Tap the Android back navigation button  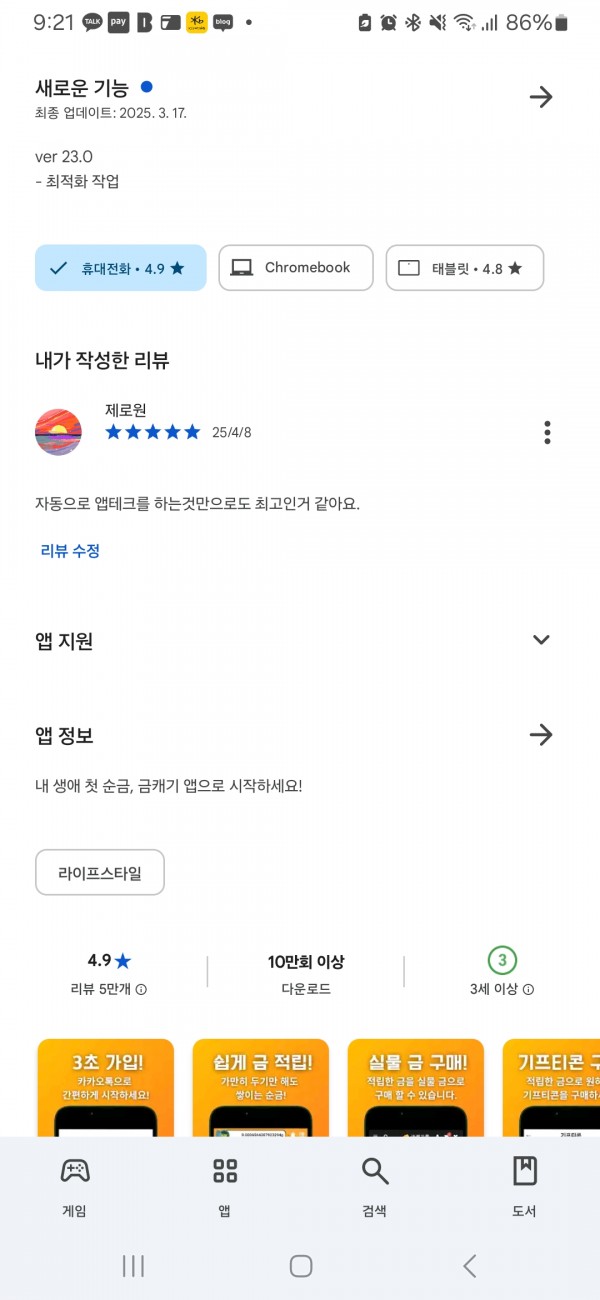[469, 1266]
